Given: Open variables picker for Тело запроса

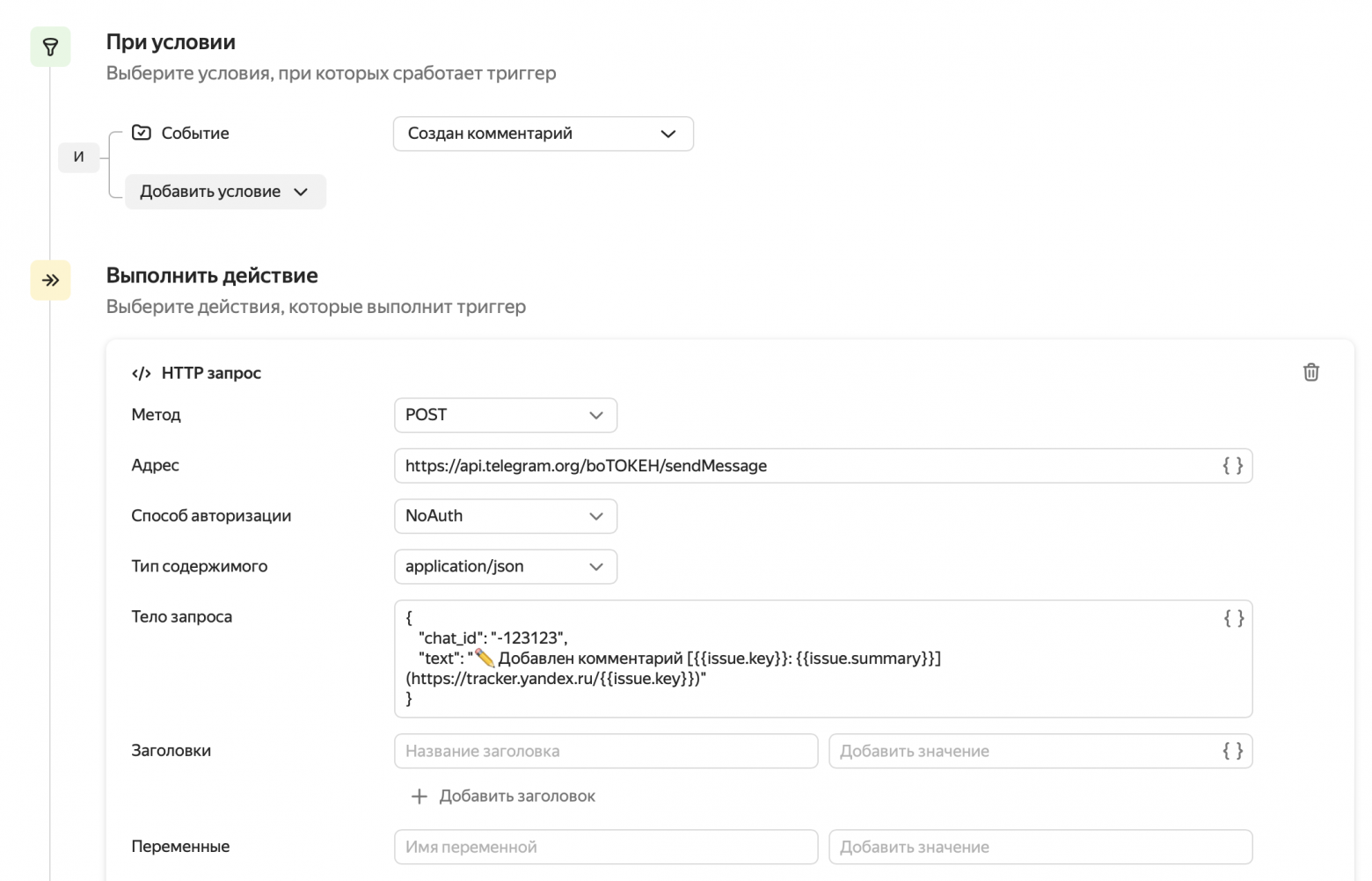Looking at the screenshot, I should point(1233,618).
